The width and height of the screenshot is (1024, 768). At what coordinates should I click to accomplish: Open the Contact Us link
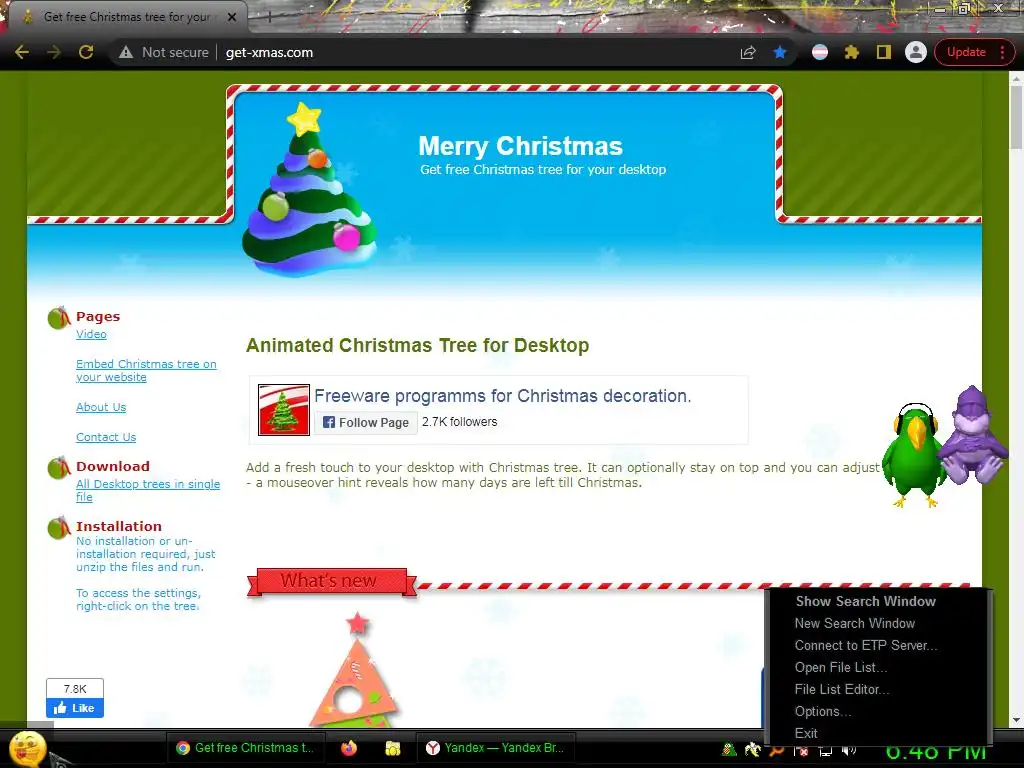106,437
